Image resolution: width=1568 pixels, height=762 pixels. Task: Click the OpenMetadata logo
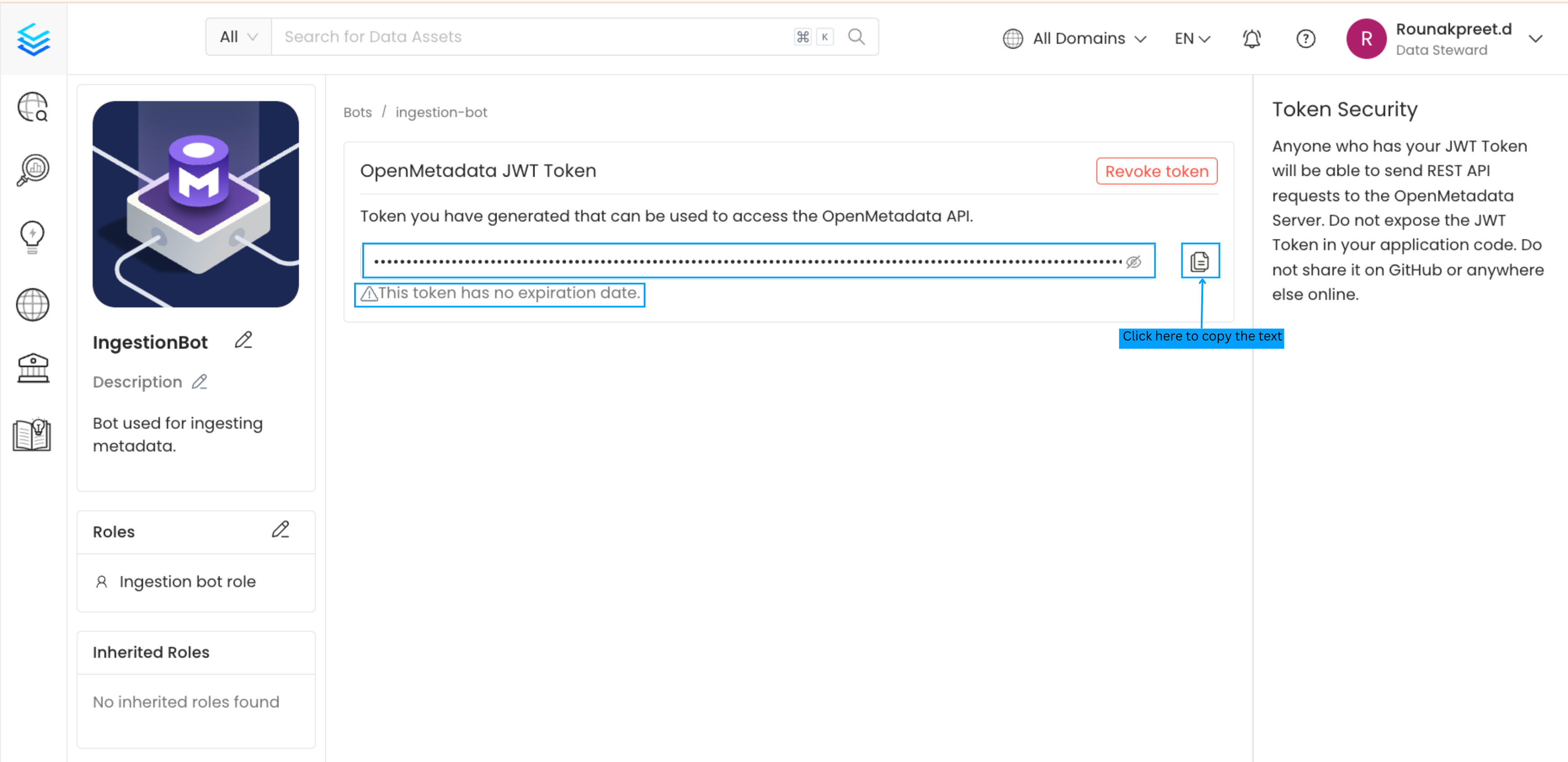coord(33,38)
